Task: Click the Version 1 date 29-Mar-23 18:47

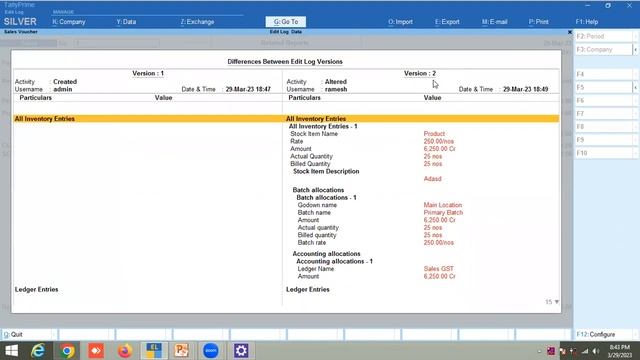Action: [x=248, y=89]
